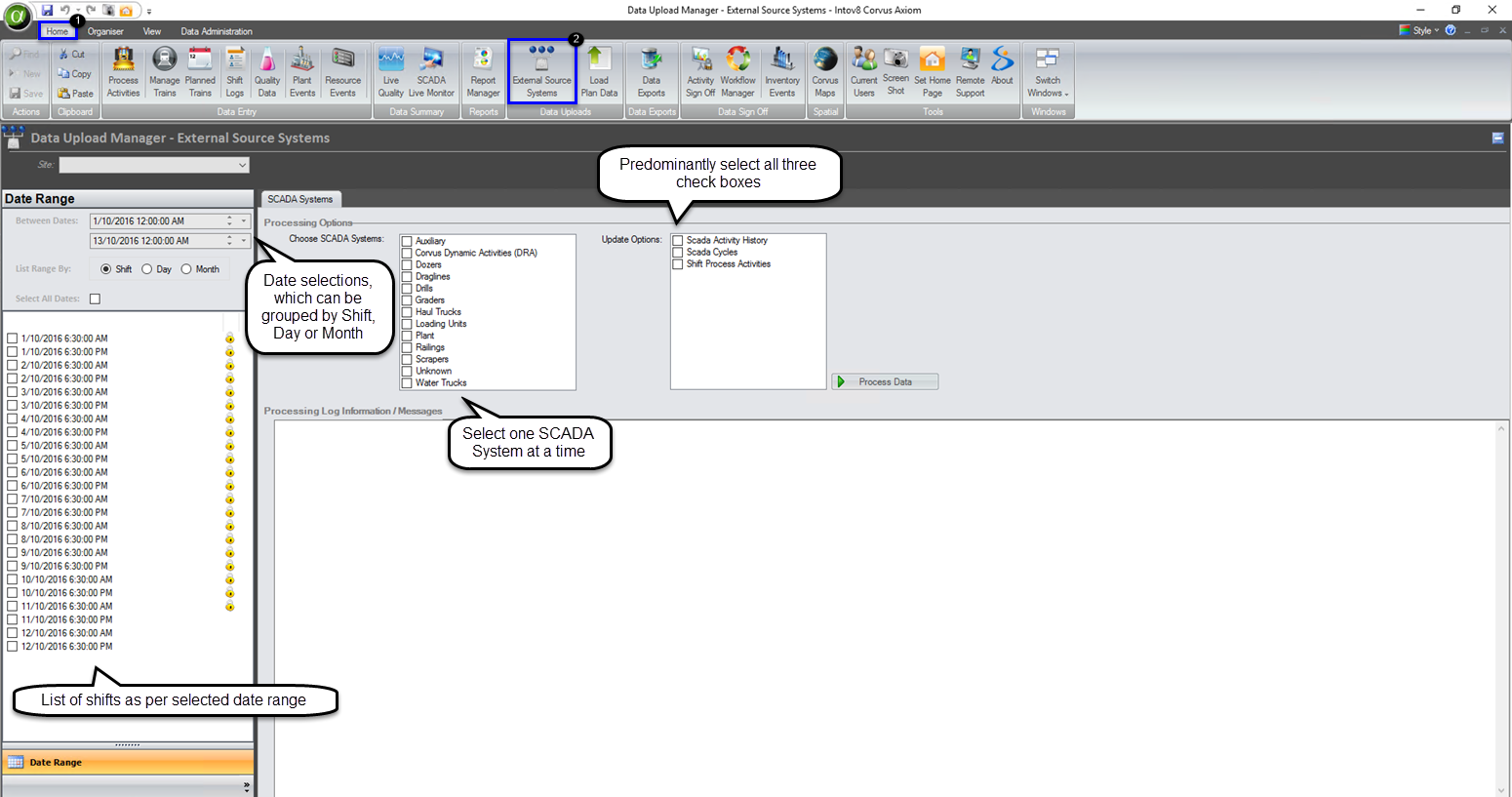
Task: Open the Manage Trains tool
Action: (x=164, y=68)
